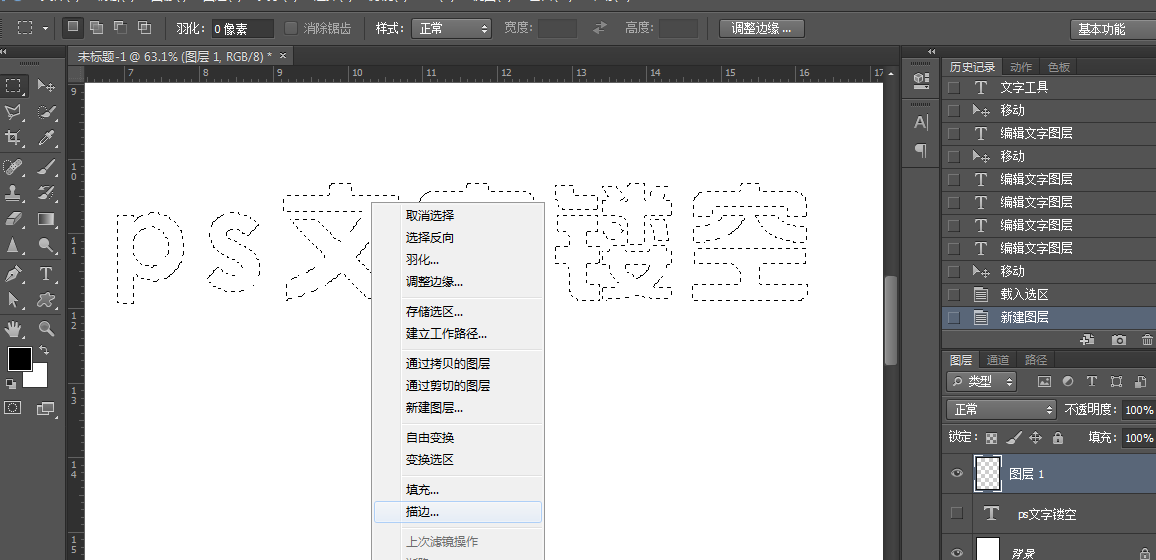Viewport: 1156px width, 560px height.
Task: Select the Gradient tool
Action: (x=46, y=219)
